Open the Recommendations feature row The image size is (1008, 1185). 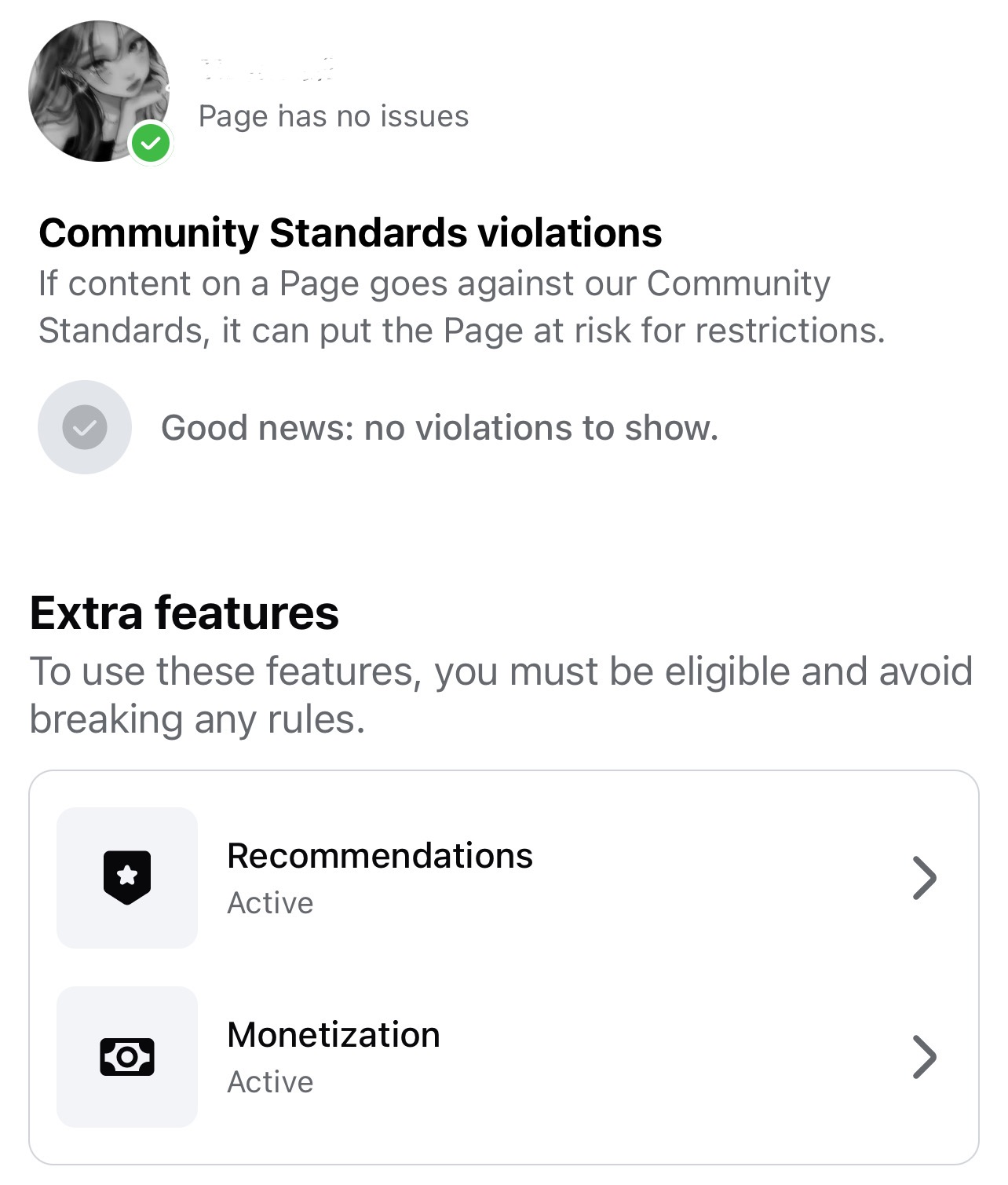pyautogui.click(x=504, y=878)
